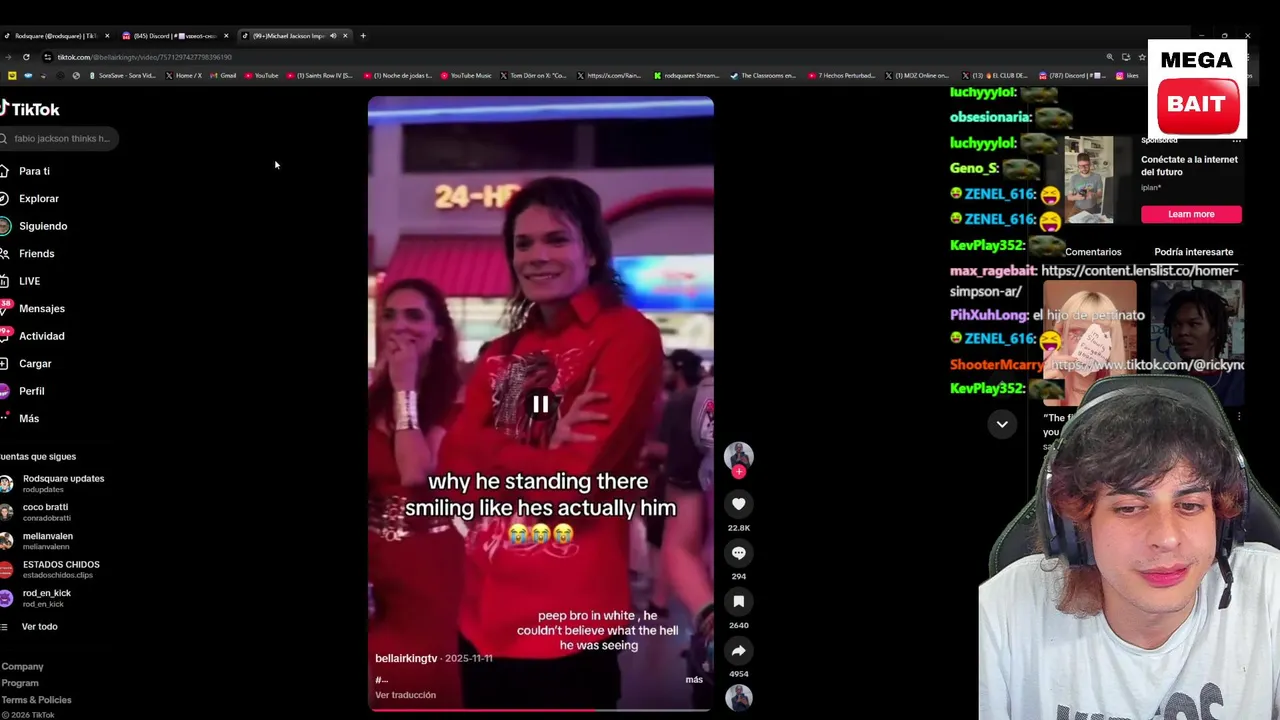The width and height of the screenshot is (1280, 720).
Task: Reload the page
Action: pos(26,57)
